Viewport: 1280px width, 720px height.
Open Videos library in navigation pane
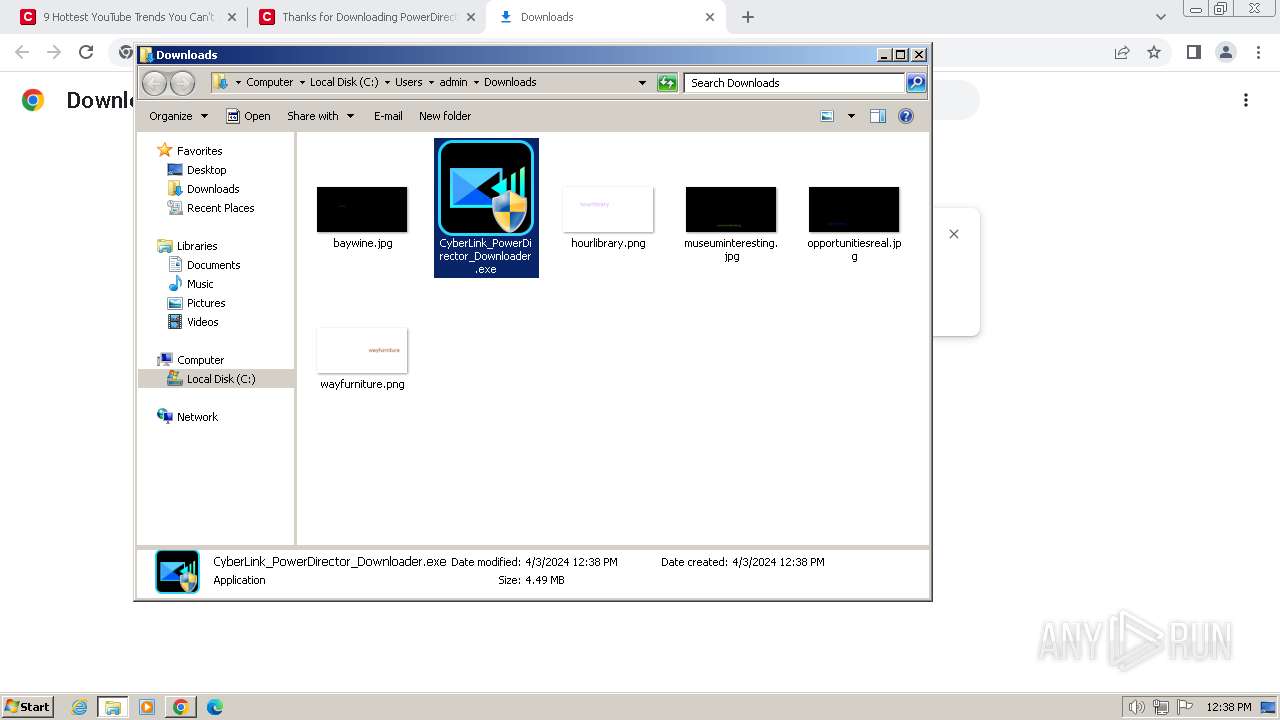[x=202, y=322]
